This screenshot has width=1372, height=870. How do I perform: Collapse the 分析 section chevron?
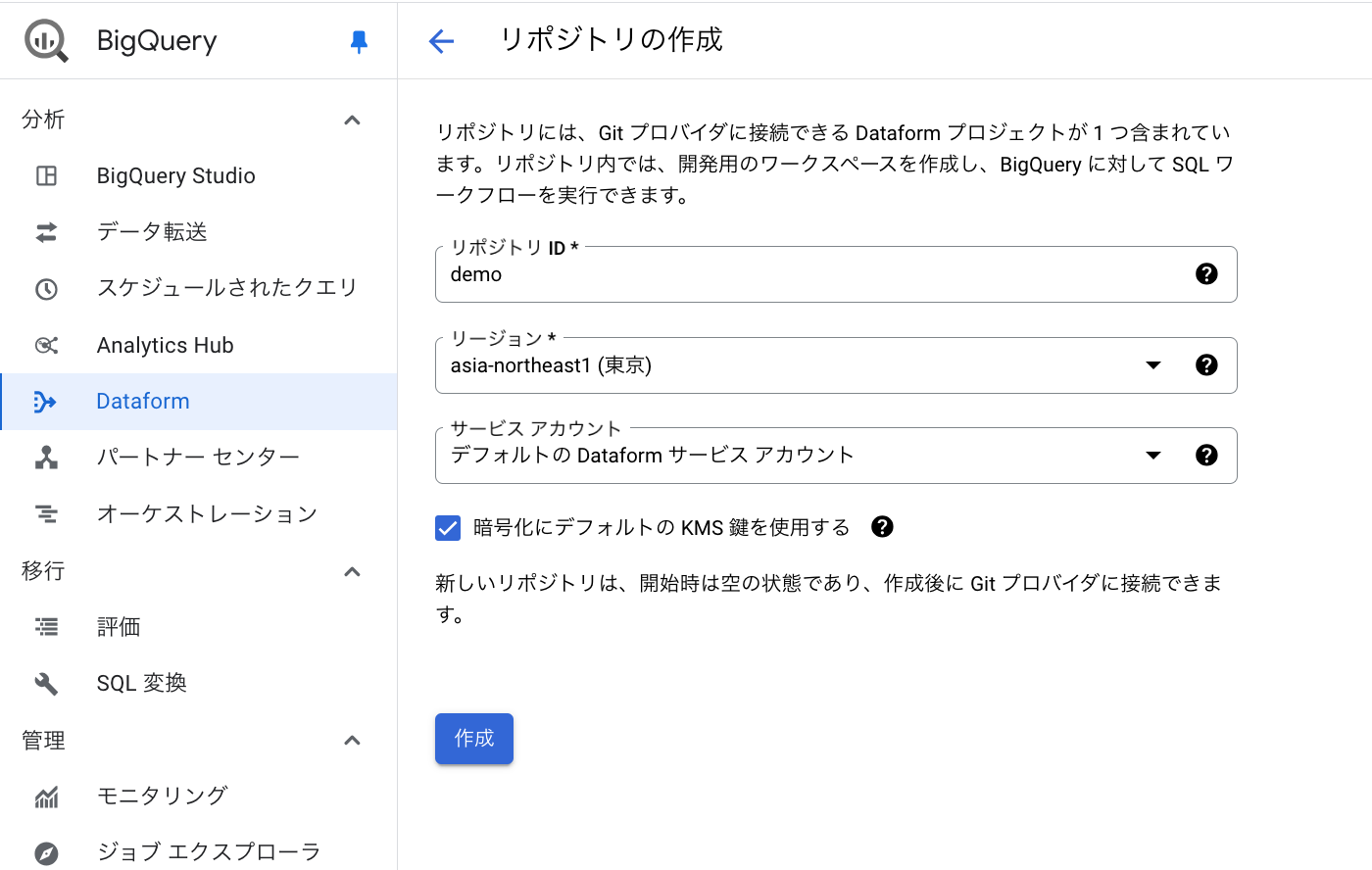(352, 119)
